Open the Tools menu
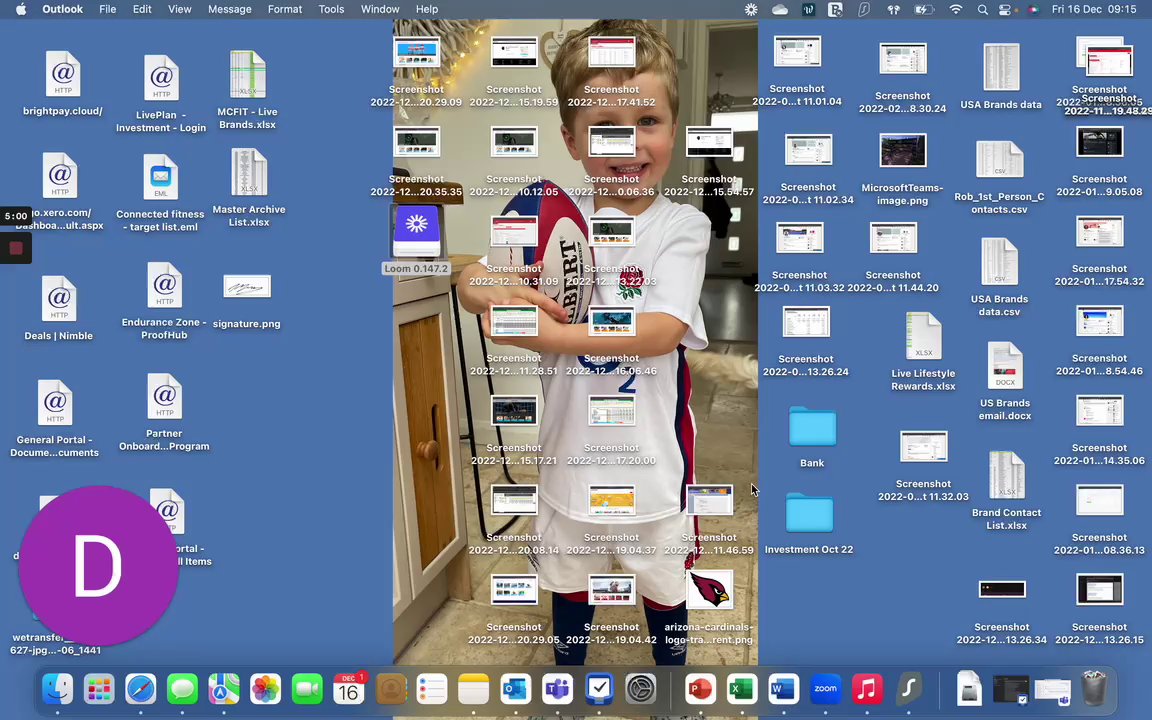 pos(331,10)
